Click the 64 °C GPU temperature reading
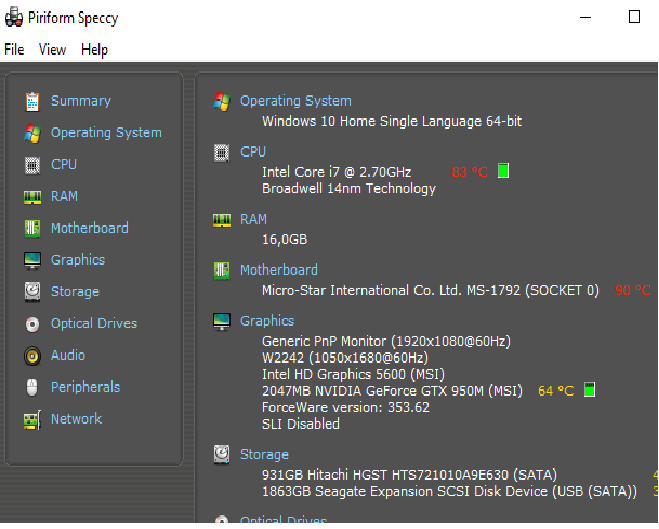The image size is (659, 529). click(556, 391)
